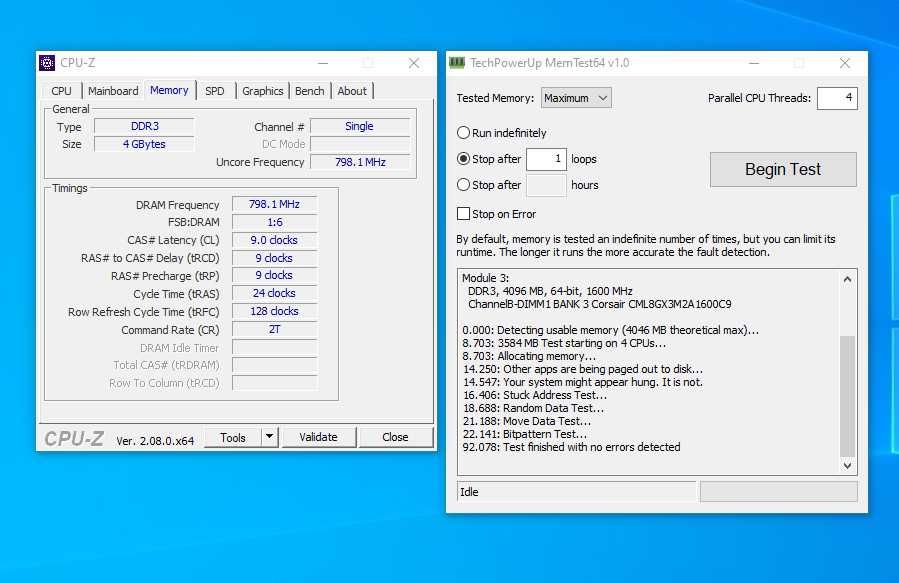Close the MemTest64 window via X

click(845, 63)
